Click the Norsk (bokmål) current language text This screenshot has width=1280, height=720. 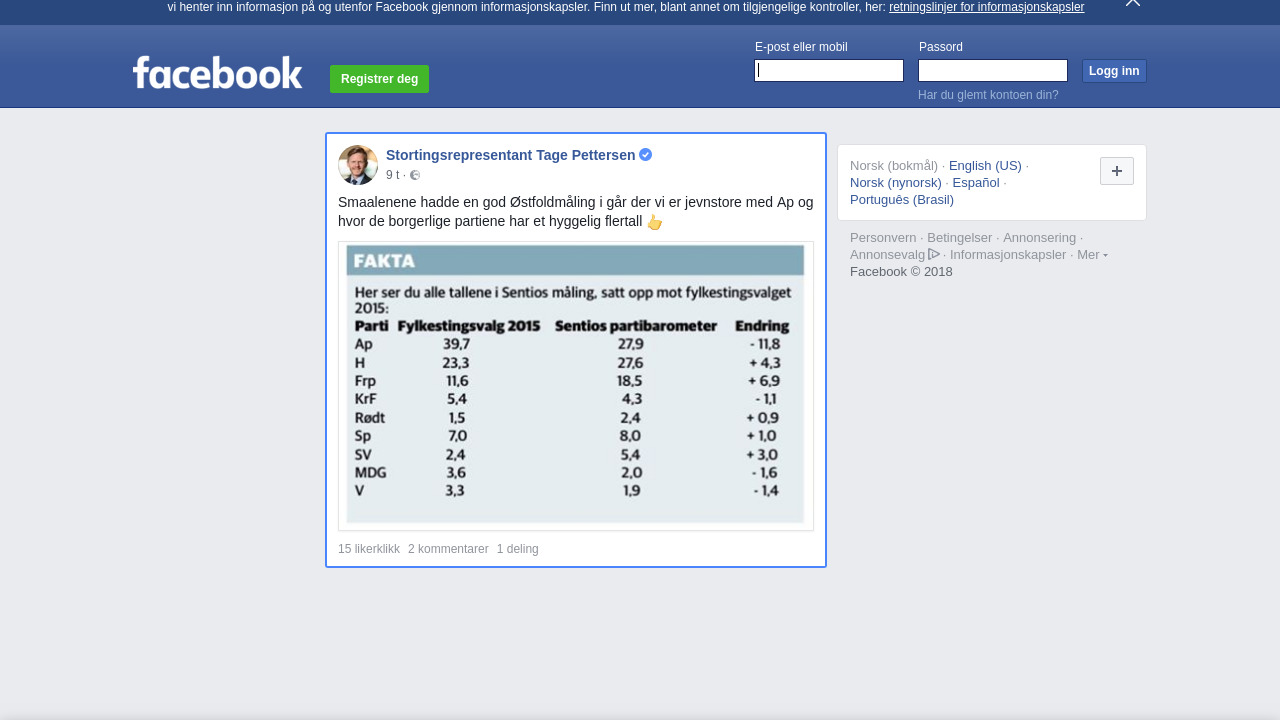tap(894, 166)
